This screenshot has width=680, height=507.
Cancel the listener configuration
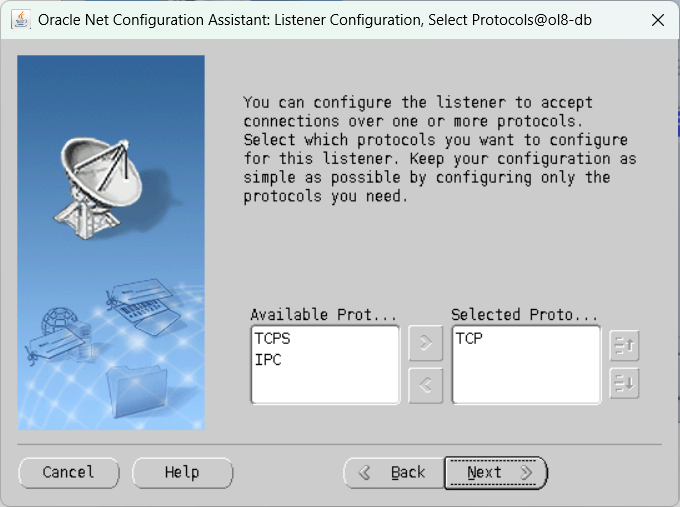tap(69, 472)
